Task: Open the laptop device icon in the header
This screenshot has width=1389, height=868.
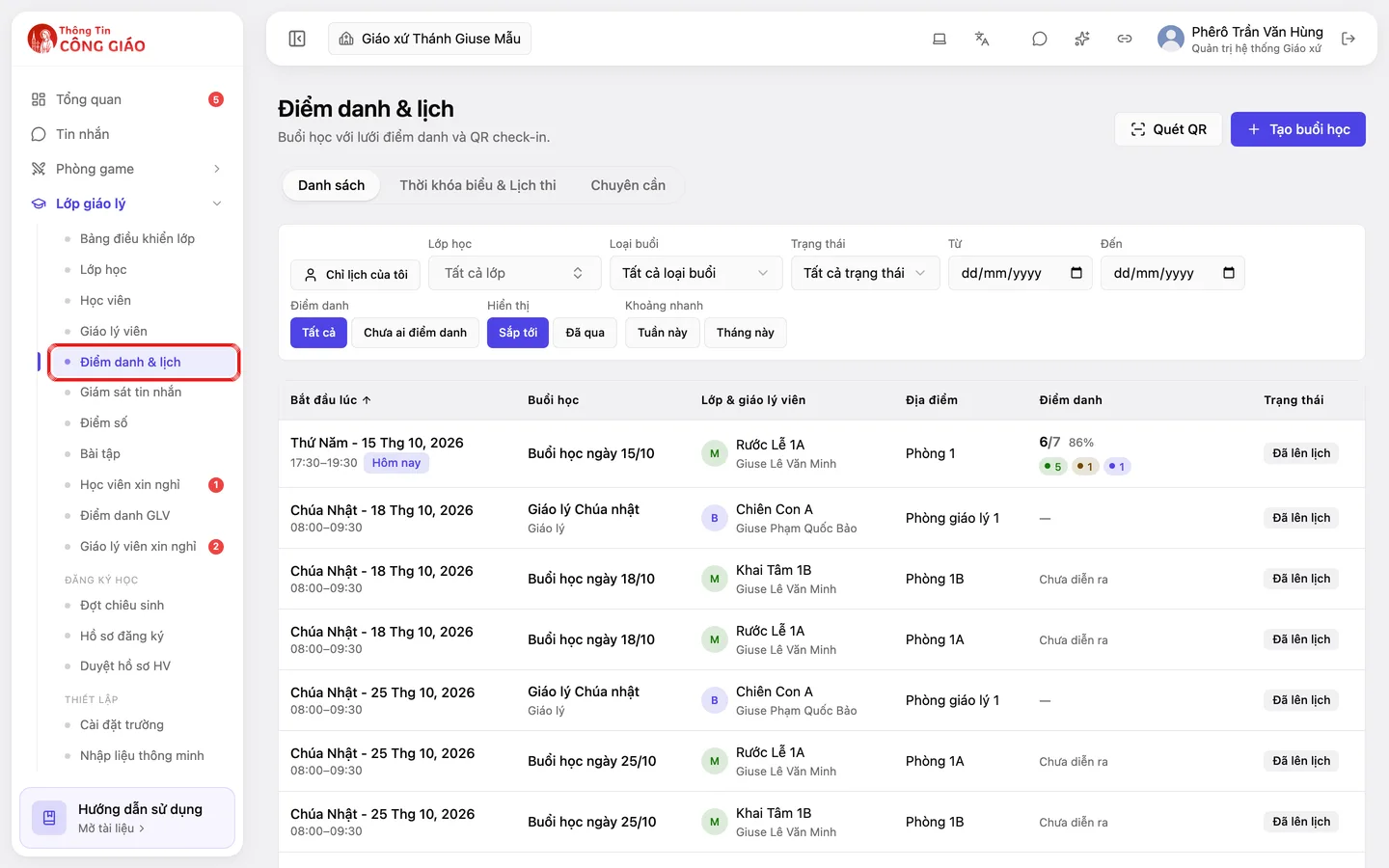Action: tap(940, 39)
